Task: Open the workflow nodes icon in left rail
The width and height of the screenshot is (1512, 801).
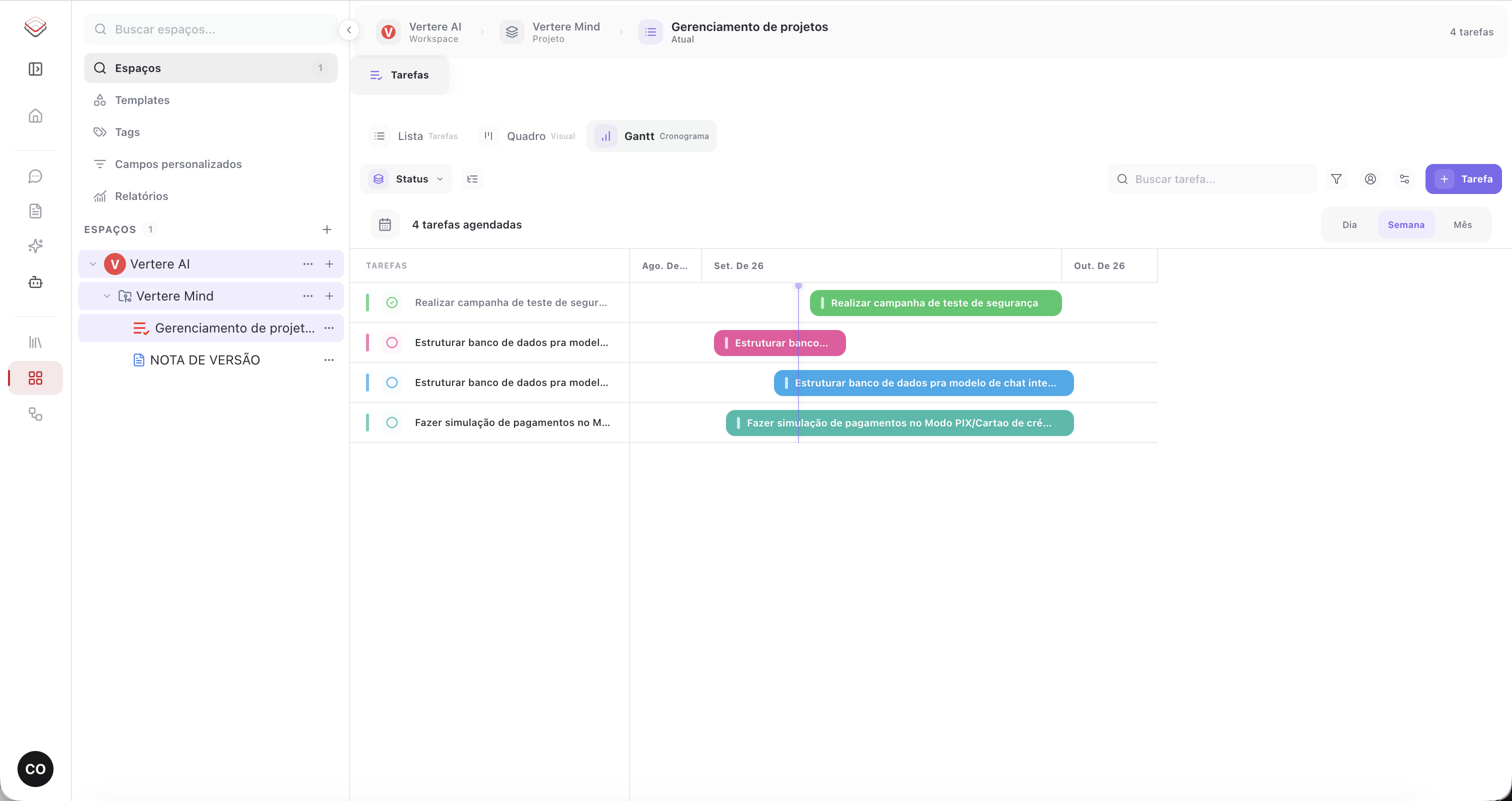Action: click(x=35, y=414)
